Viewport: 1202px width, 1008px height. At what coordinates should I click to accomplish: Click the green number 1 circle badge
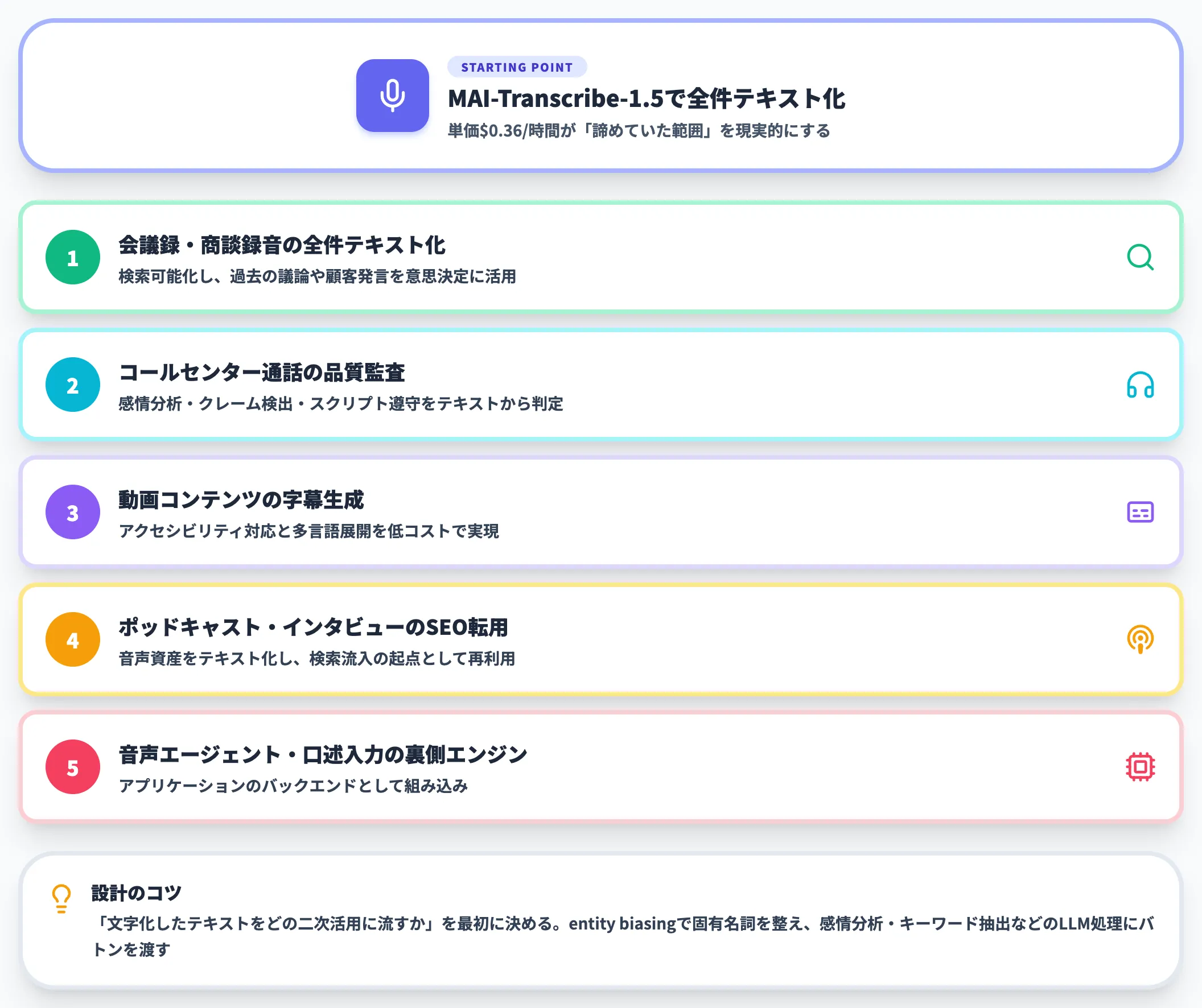73,258
